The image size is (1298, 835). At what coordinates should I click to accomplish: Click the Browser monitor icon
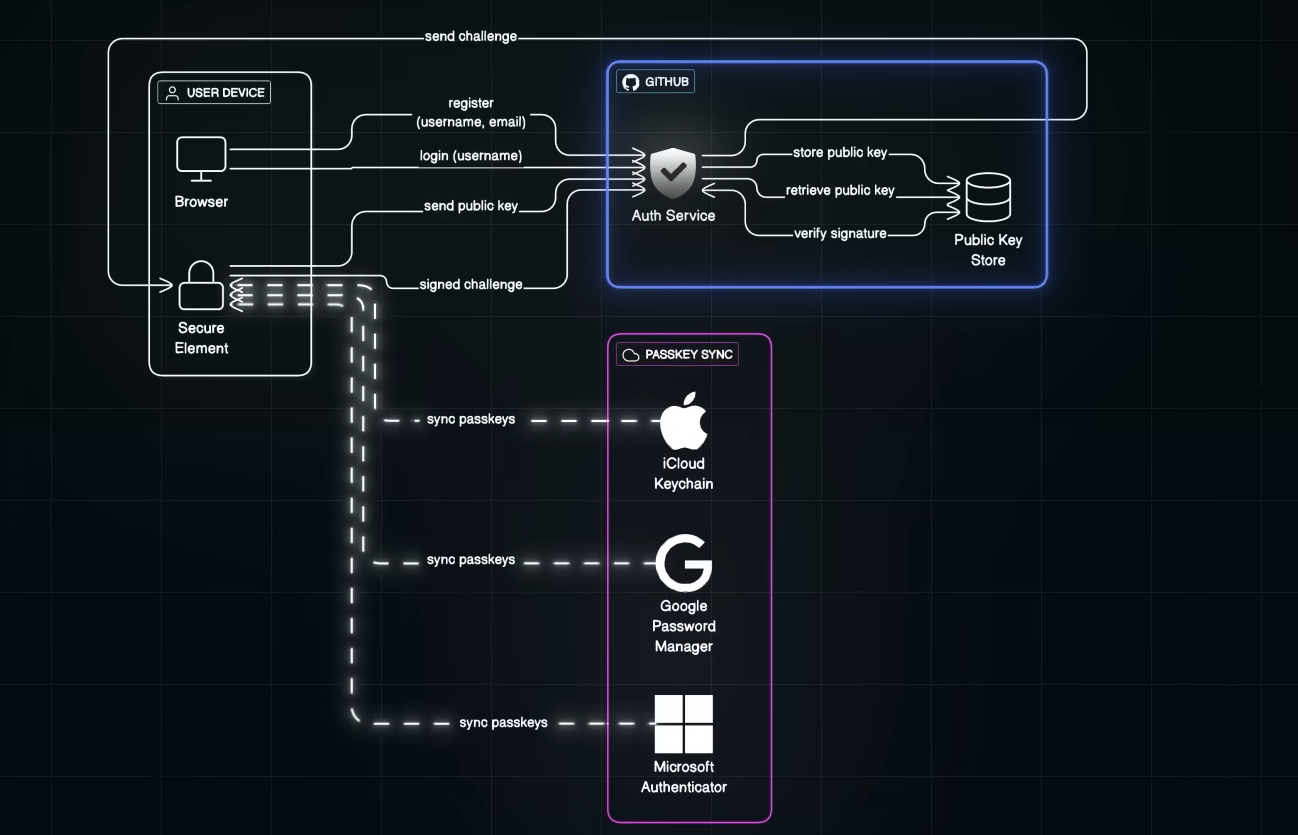tap(201, 159)
